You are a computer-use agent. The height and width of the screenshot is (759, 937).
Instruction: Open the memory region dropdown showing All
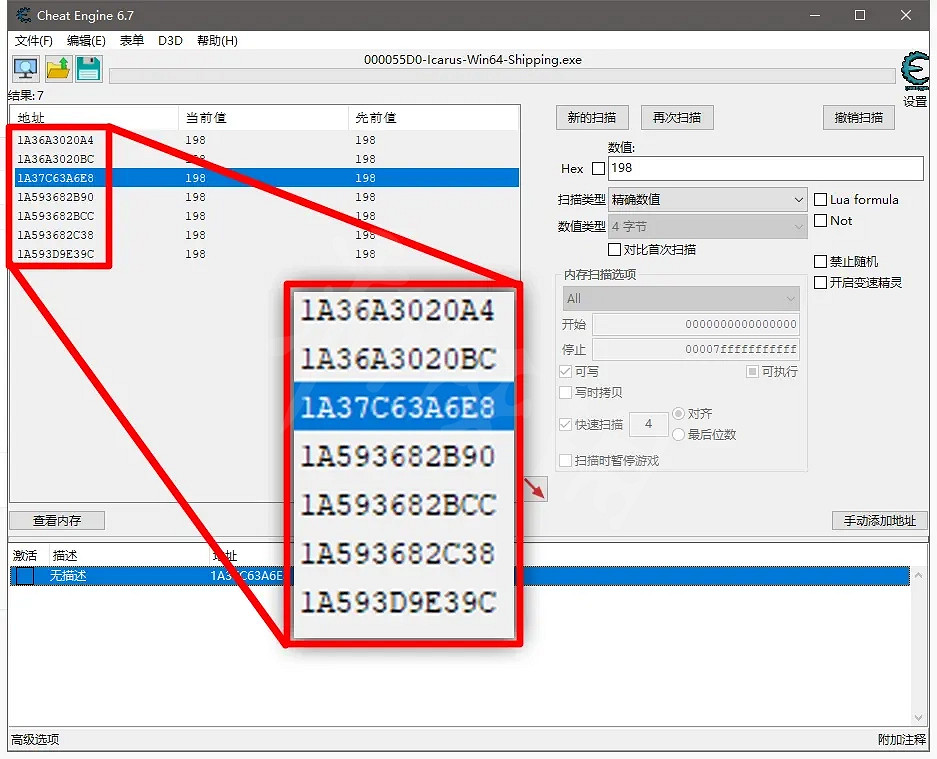[680, 298]
